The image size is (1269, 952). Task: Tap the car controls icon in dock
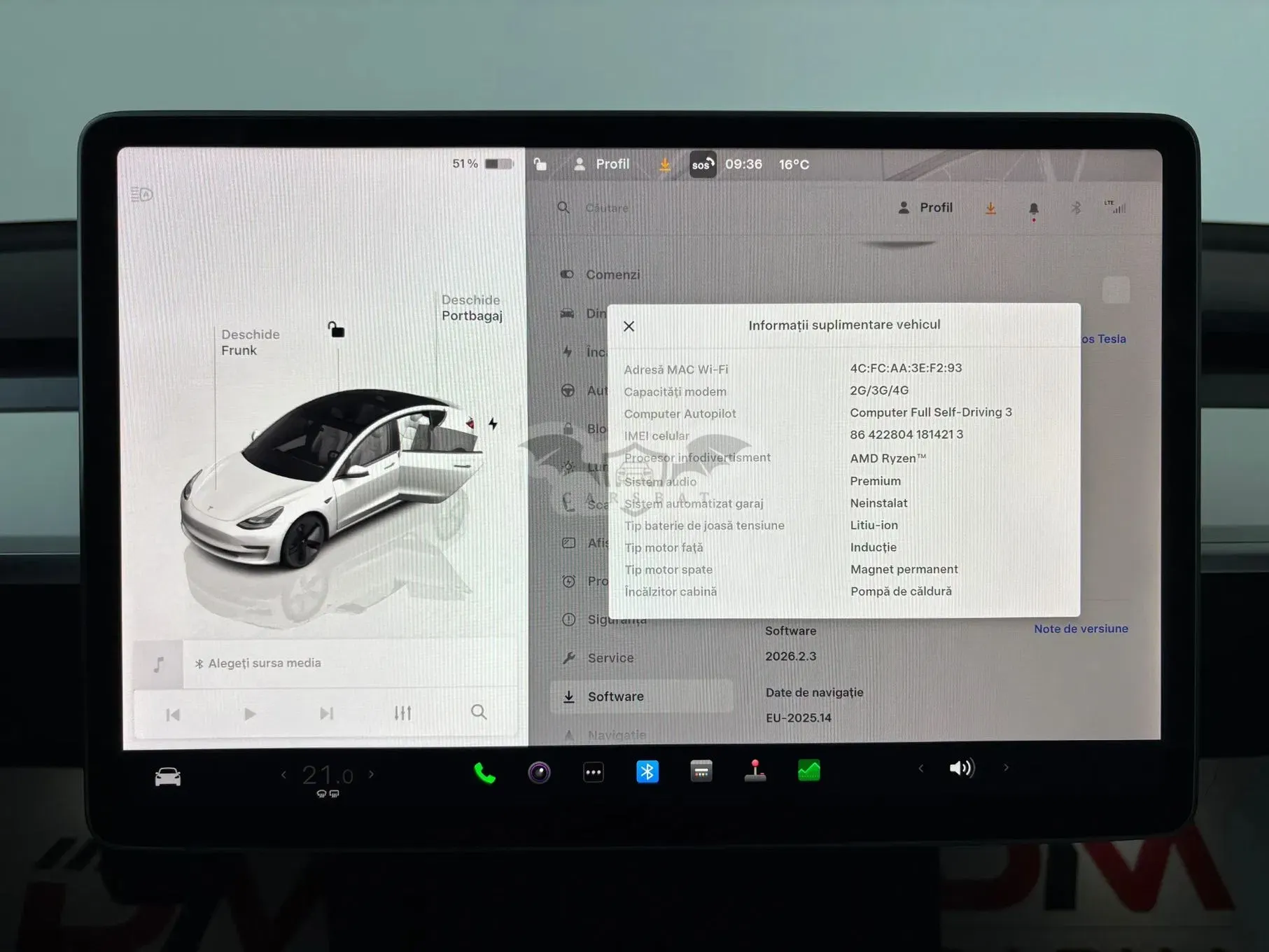(168, 777)
